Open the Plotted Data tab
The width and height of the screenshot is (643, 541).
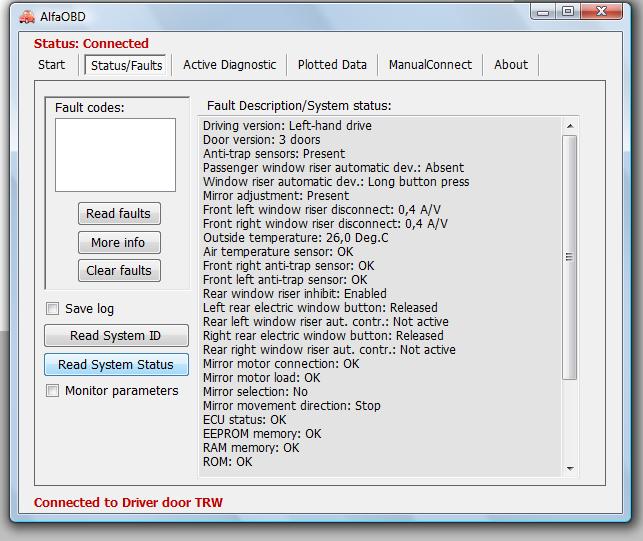pos(332,65)
